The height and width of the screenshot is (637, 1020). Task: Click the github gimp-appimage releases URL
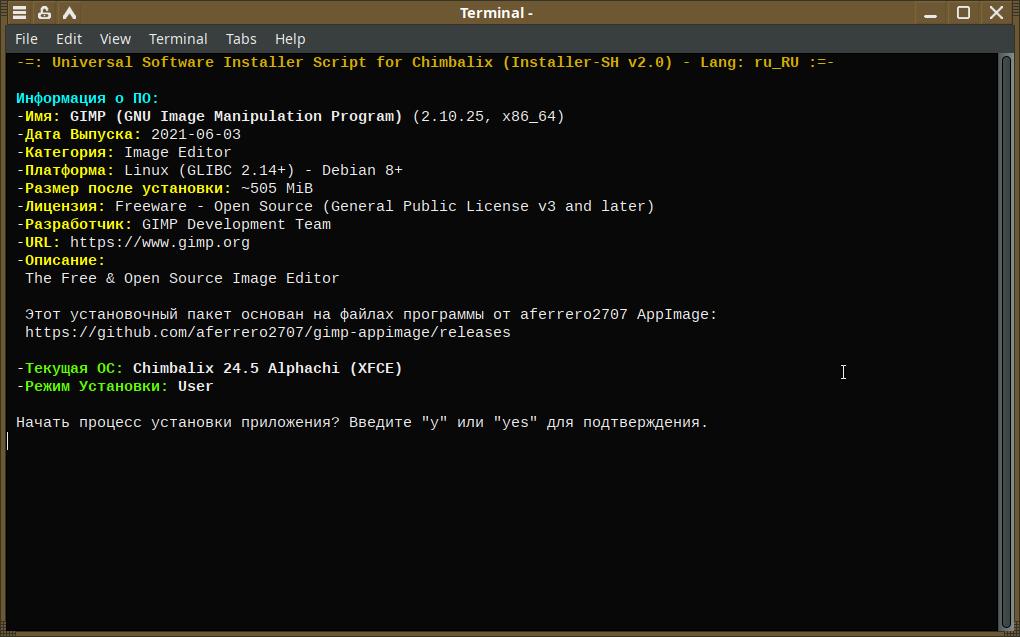(268, 333)
